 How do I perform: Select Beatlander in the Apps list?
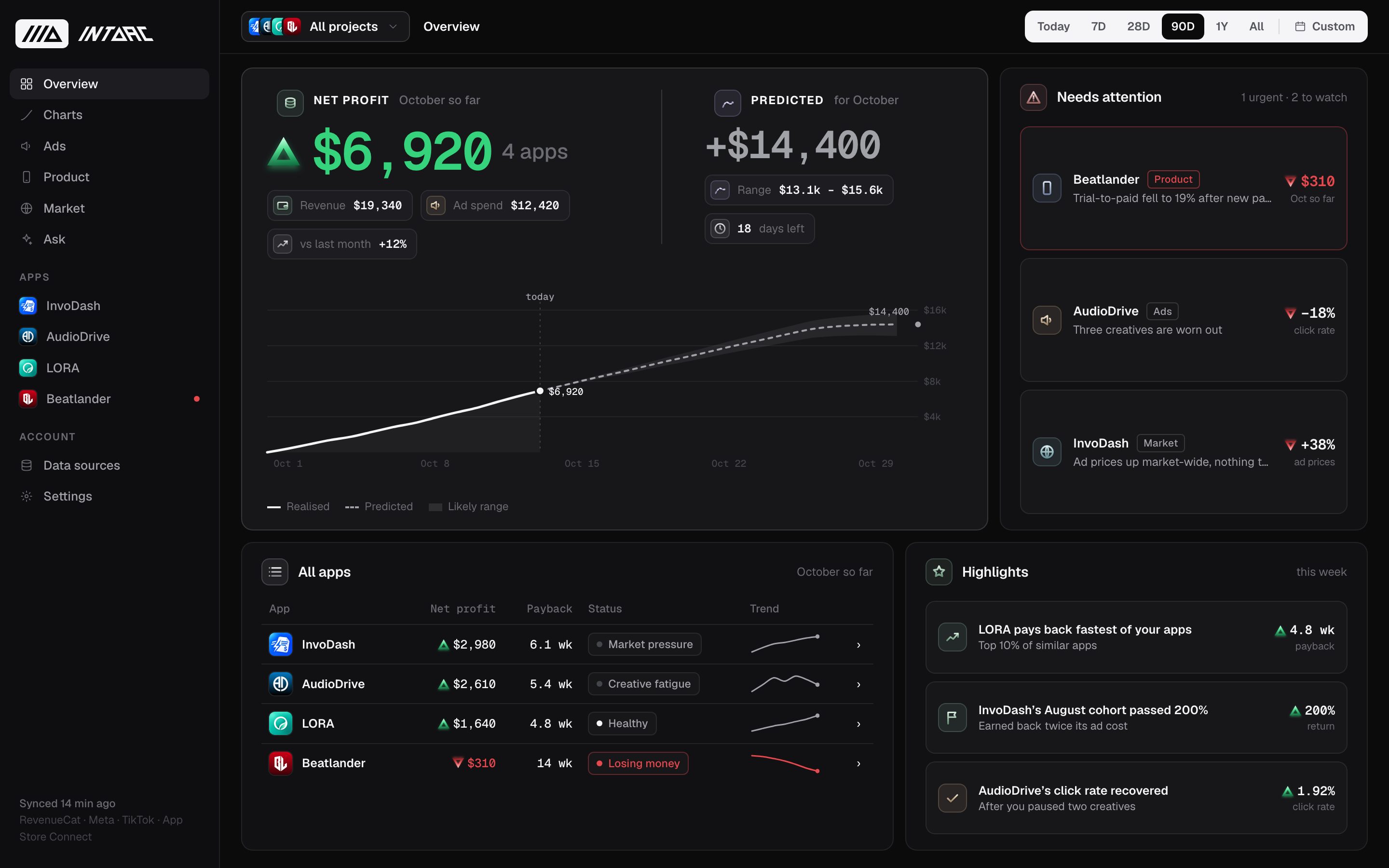(x=109, y=398)
